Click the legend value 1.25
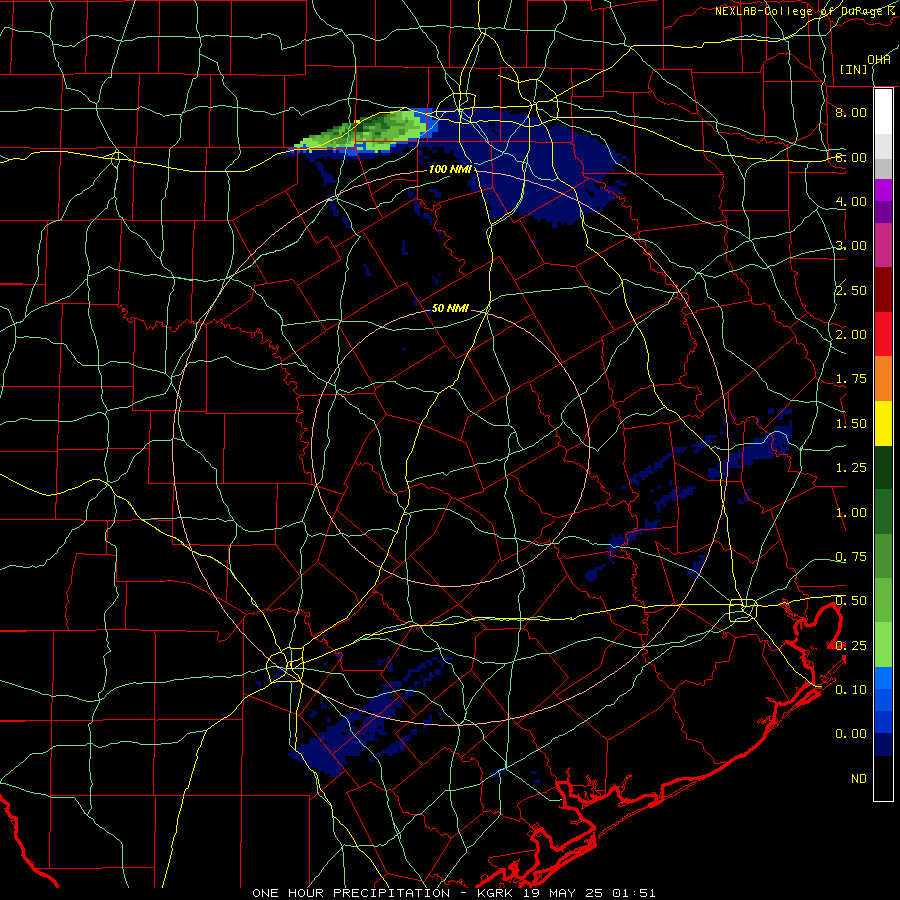The height and width of the screenshot is (900, 900). pos(851,468)
